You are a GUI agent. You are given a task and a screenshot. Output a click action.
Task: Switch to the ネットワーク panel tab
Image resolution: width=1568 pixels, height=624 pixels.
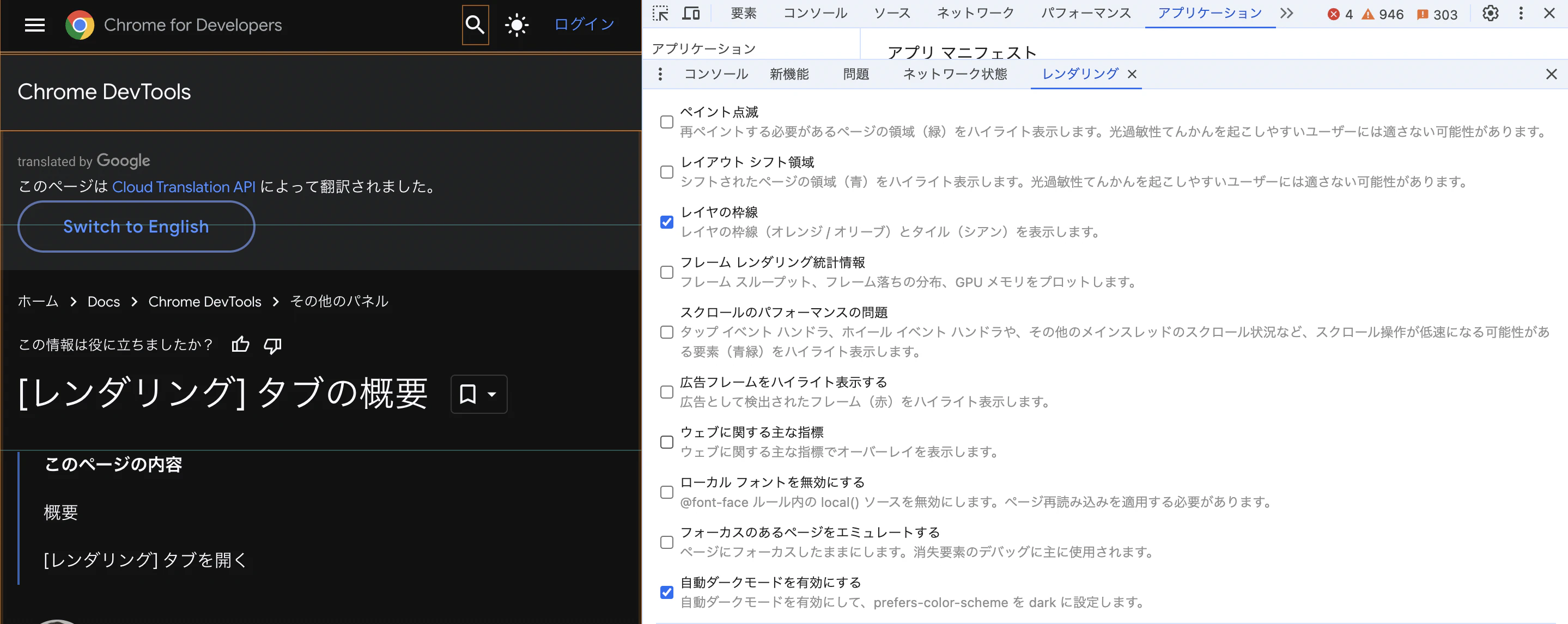click(x=975, y=14)
